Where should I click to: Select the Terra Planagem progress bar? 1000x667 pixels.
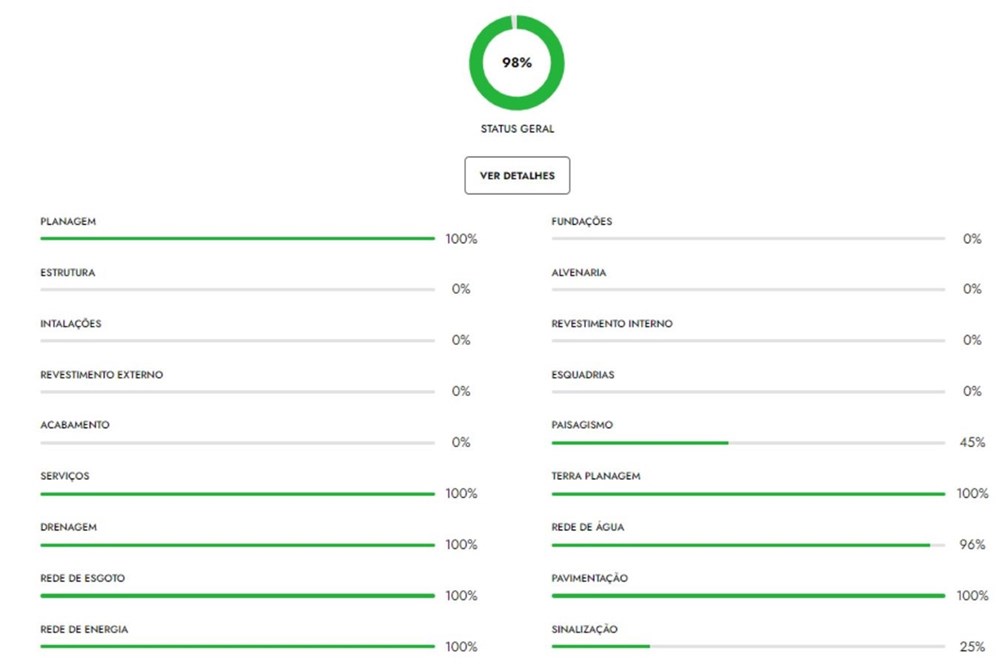pos(748,493)
